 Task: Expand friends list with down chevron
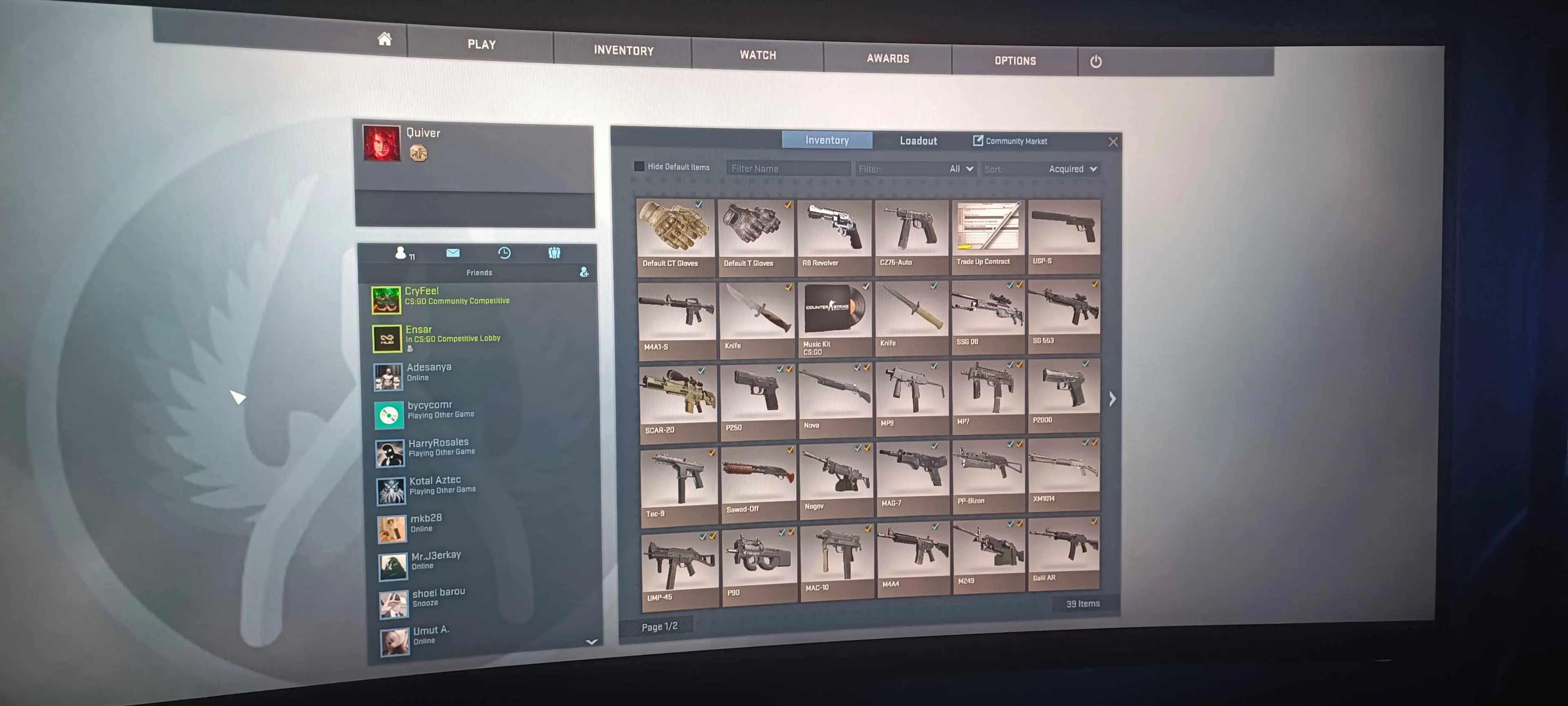(591, 641)
